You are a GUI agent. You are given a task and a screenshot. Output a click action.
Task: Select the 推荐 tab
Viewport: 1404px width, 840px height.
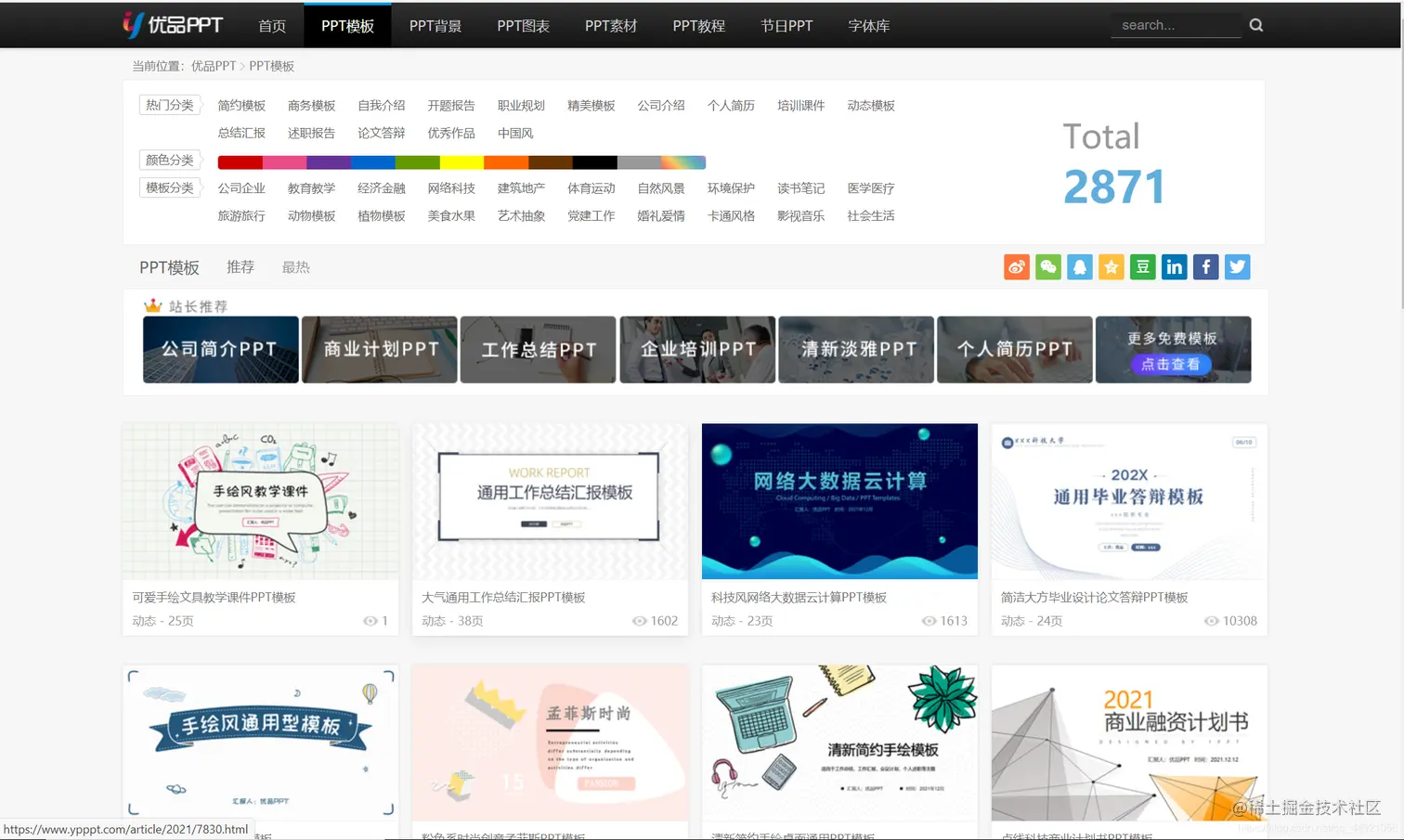click(240, 267)
